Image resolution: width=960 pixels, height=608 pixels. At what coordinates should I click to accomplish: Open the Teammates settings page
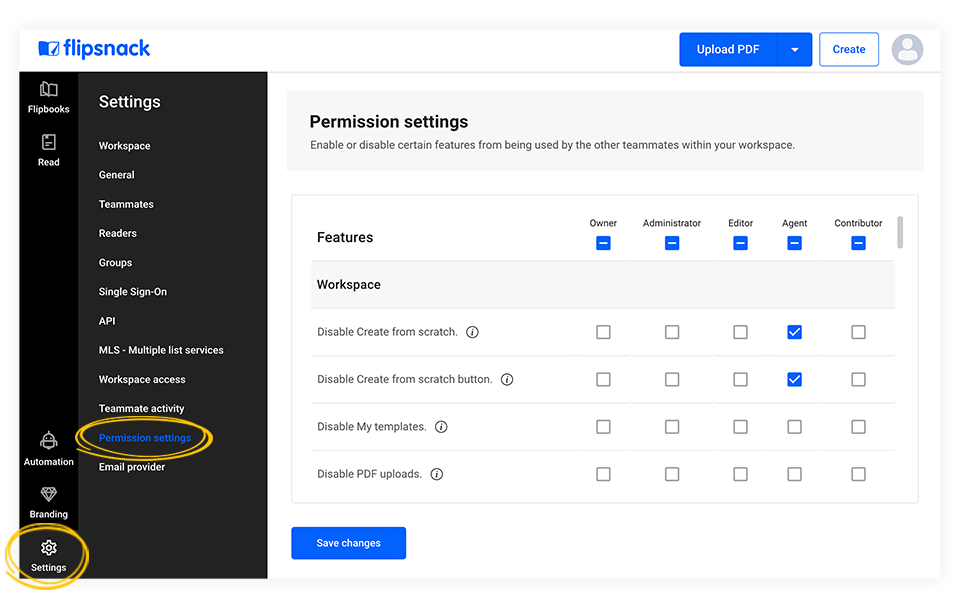126,204
